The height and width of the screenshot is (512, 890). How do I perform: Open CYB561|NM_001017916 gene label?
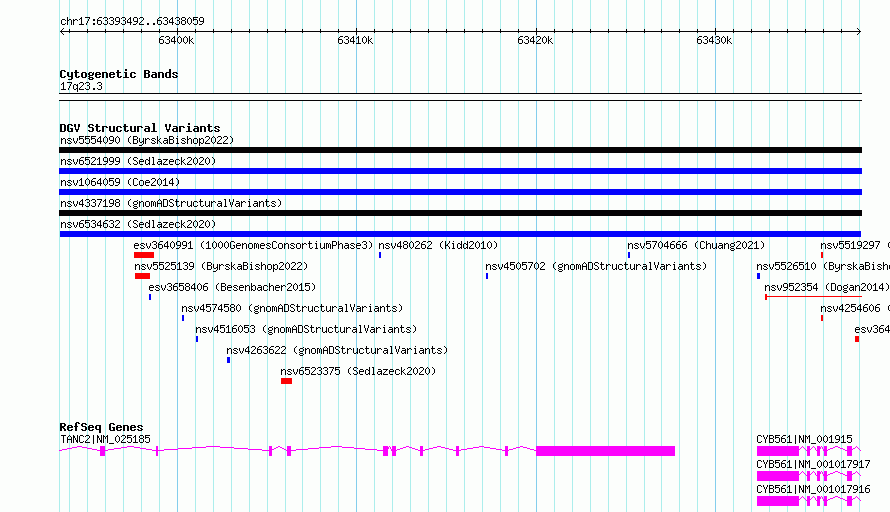(x=813, y=489)
